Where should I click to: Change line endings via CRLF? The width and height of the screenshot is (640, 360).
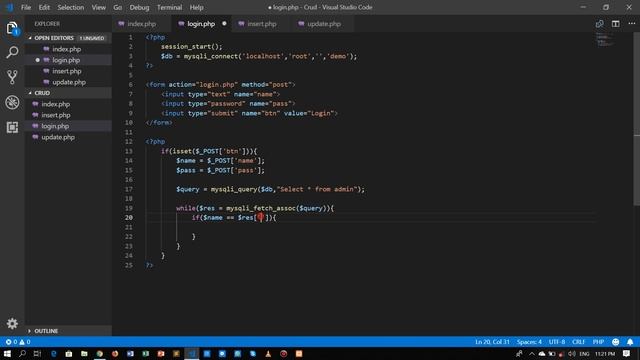pos(578,342)
